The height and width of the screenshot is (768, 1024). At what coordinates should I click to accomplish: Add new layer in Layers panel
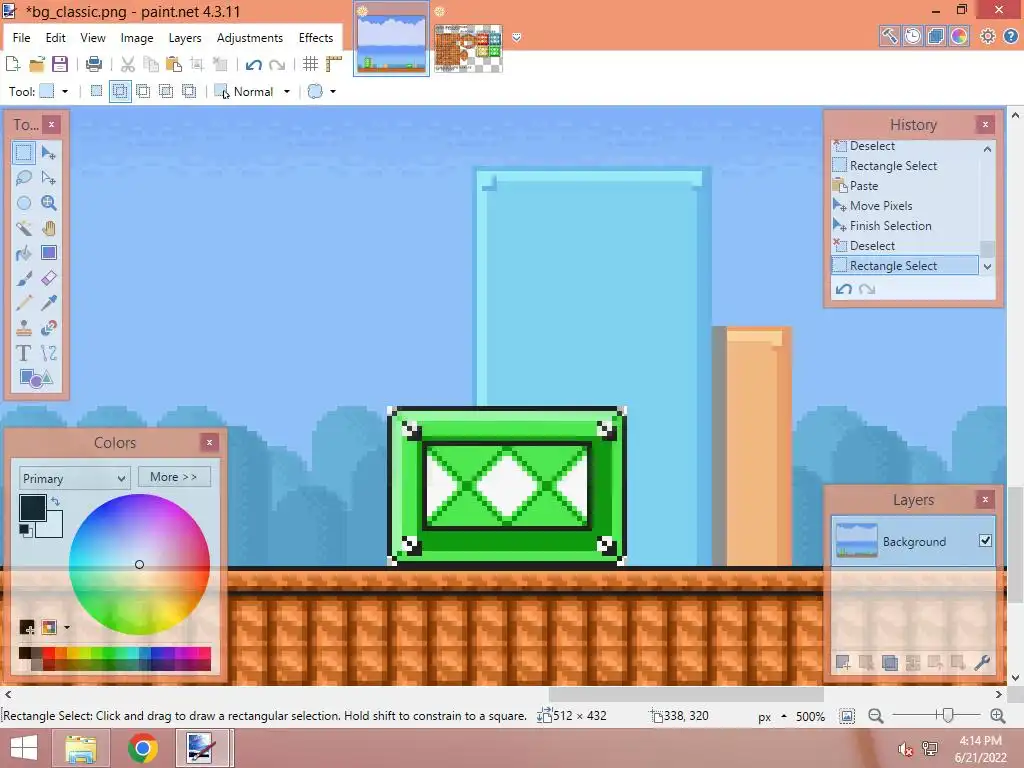[x=843, y=663]
